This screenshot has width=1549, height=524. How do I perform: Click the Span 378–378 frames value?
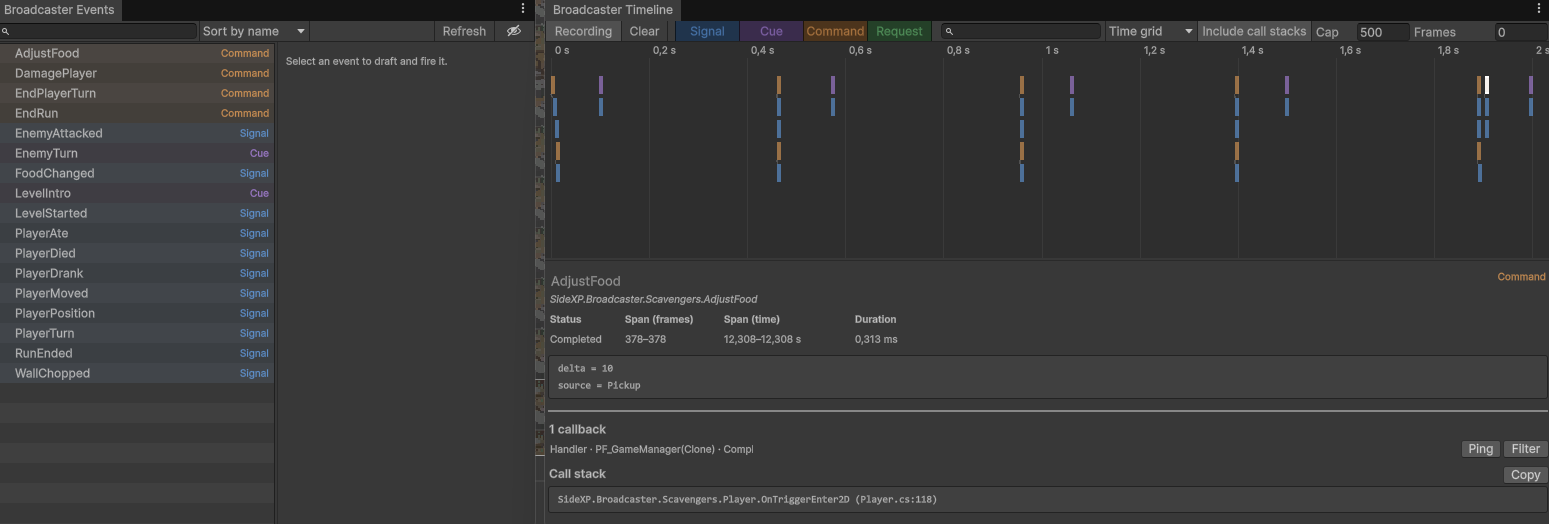click(645, 340)
